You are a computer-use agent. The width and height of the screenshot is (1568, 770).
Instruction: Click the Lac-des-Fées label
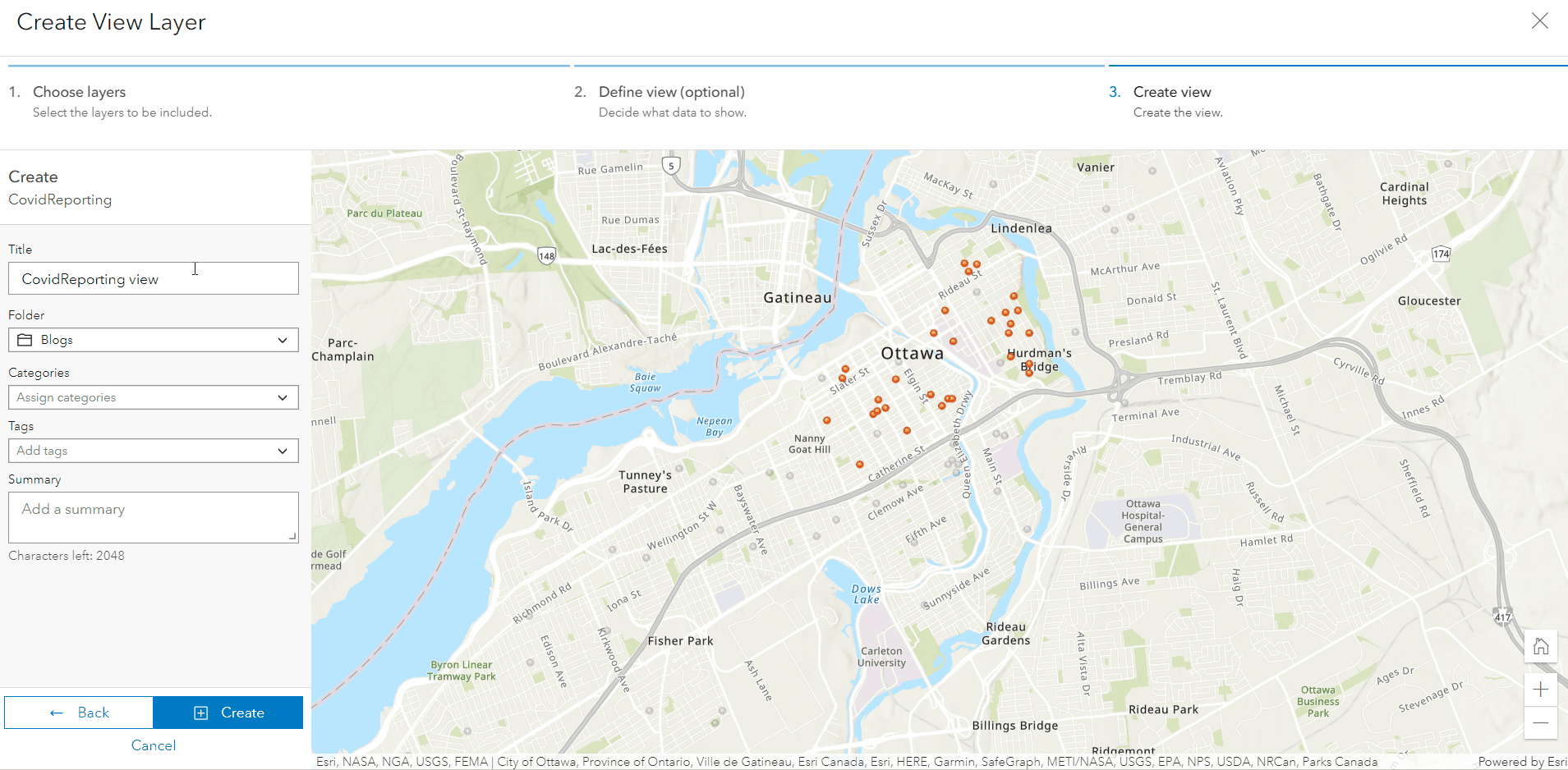tap(629, 249)
